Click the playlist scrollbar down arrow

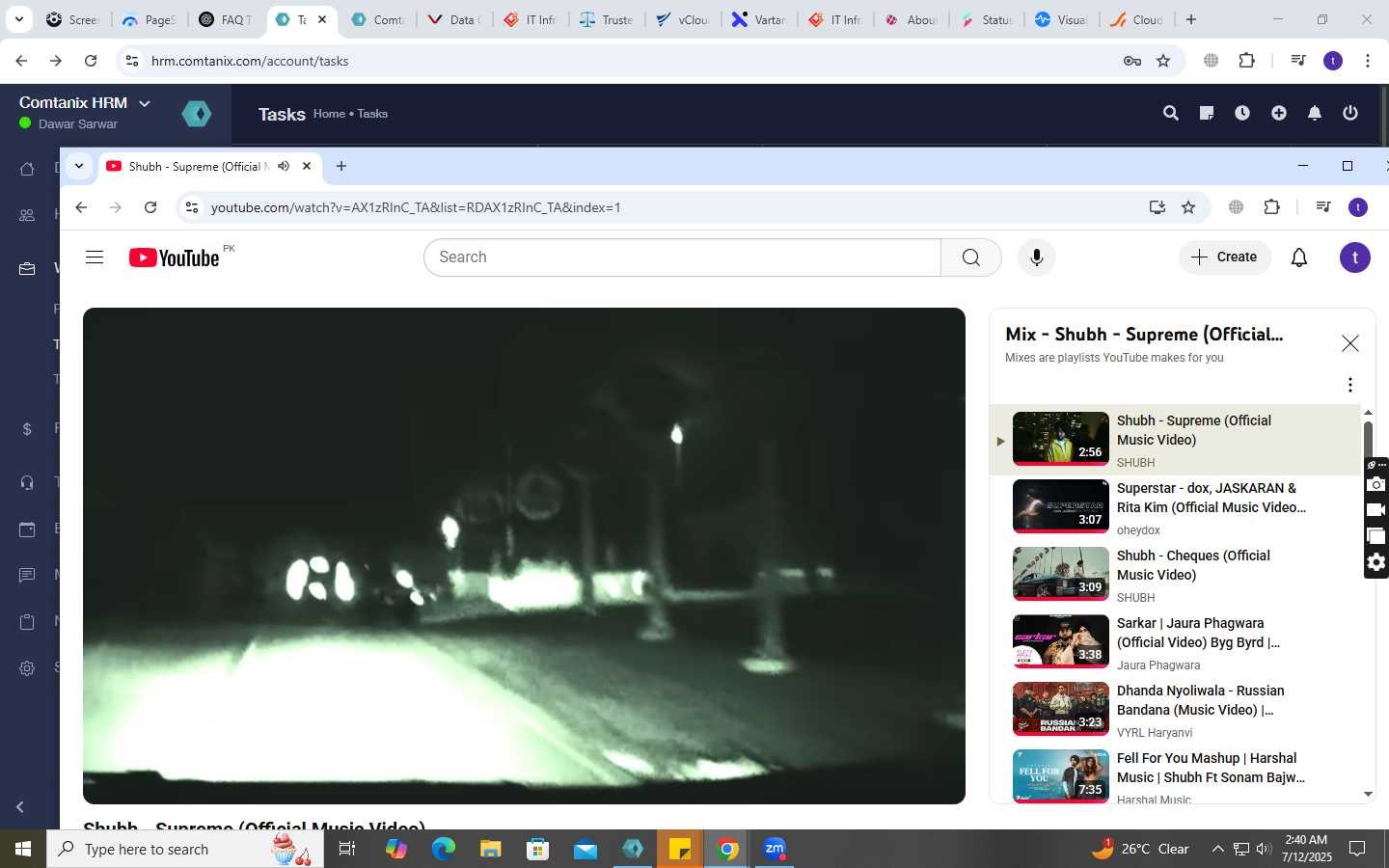1368,795
